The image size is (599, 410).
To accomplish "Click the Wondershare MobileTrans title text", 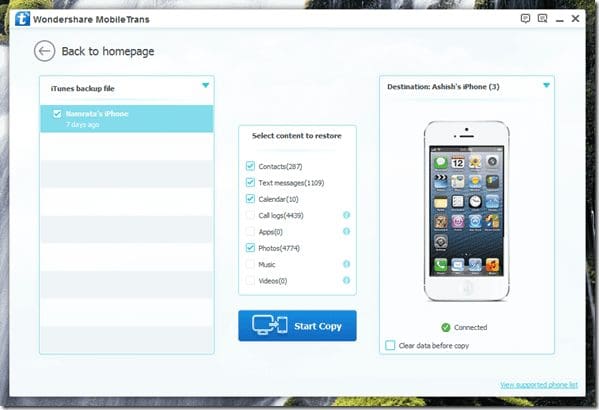I will pyautogui.click(x=91, y=19).
